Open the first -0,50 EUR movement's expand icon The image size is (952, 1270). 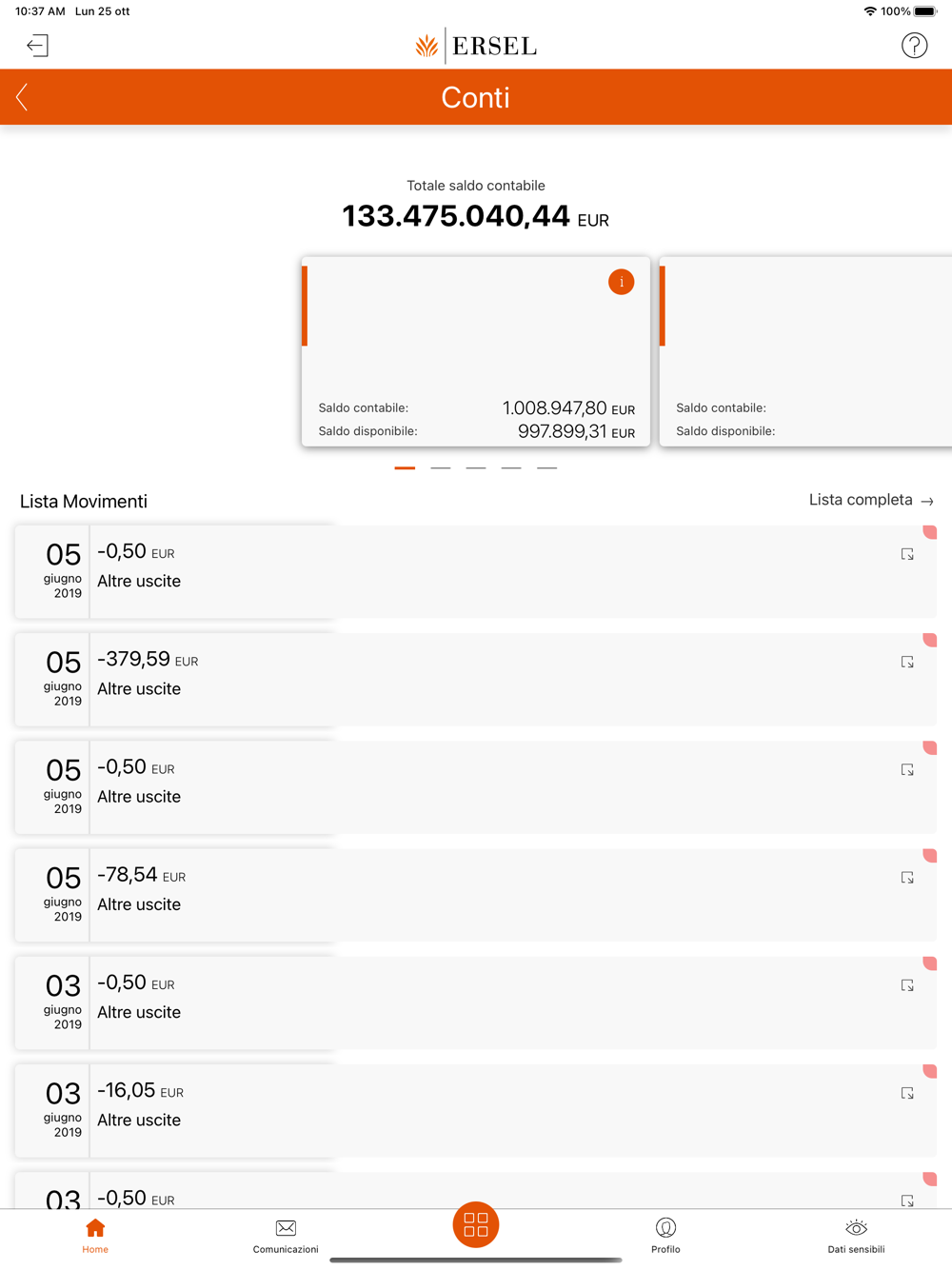pos(907,554)
